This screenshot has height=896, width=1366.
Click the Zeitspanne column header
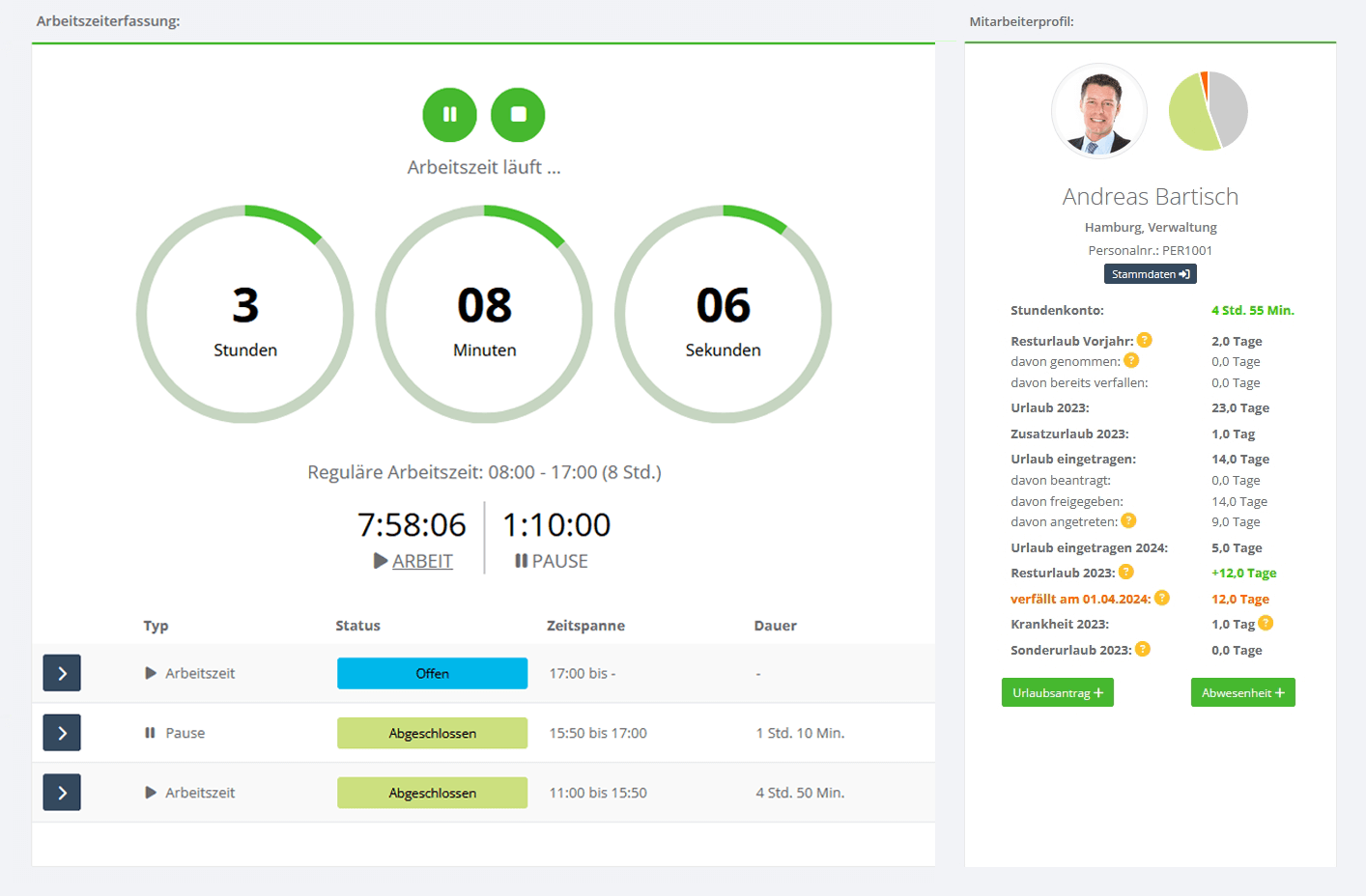pyautogui.click(x=585, y=626)
